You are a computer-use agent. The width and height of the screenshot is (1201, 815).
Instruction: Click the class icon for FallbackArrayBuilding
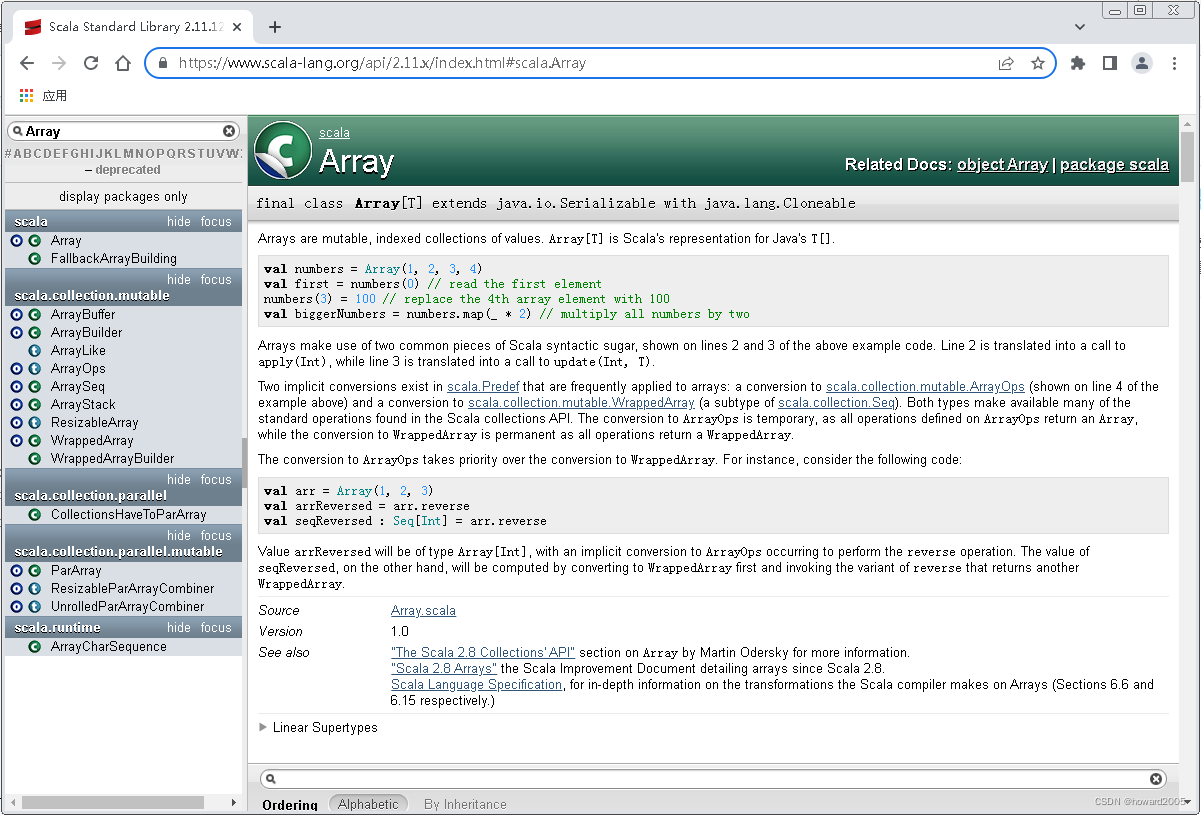pos(34,259)
